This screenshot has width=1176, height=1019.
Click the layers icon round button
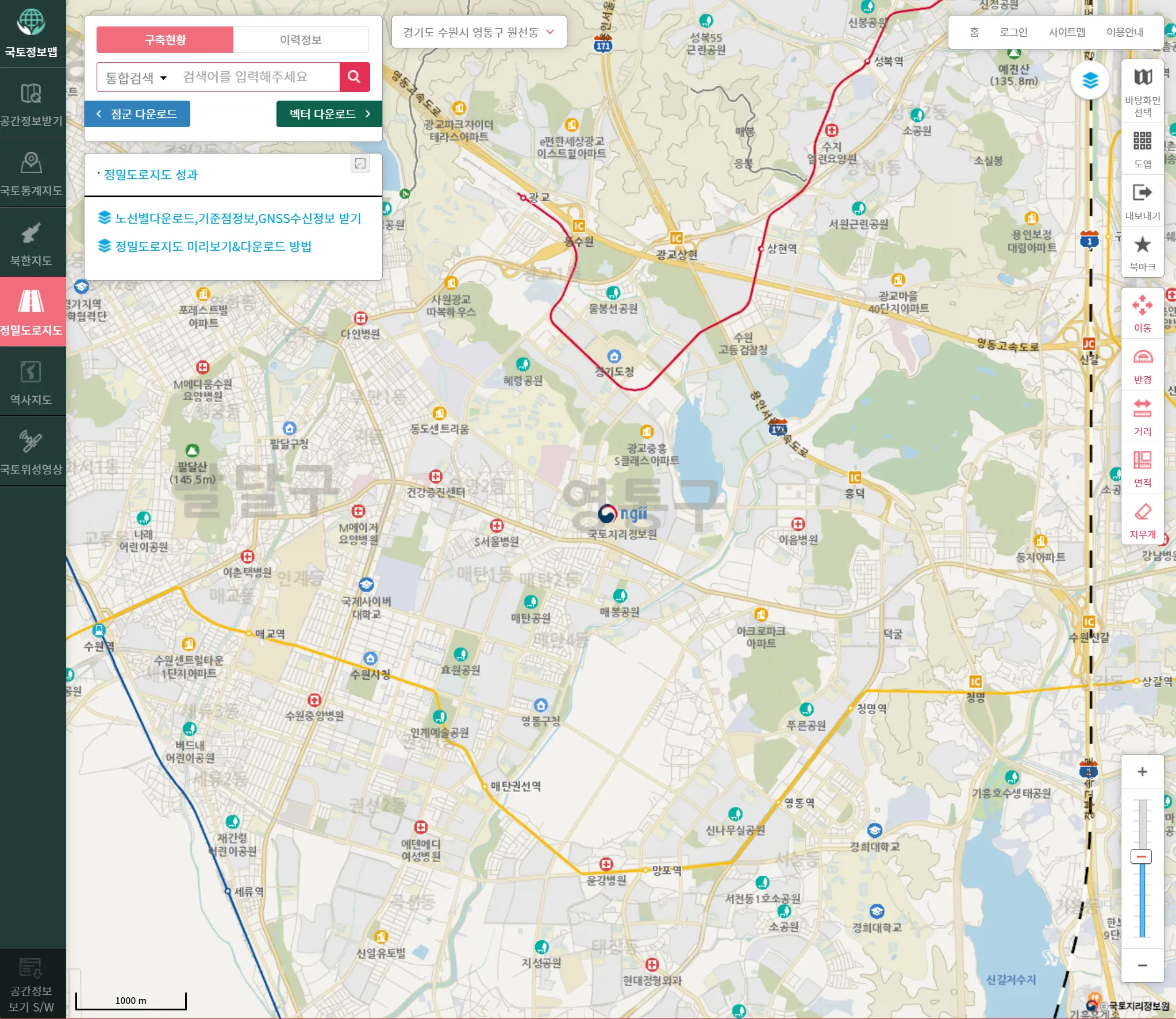1090,81
